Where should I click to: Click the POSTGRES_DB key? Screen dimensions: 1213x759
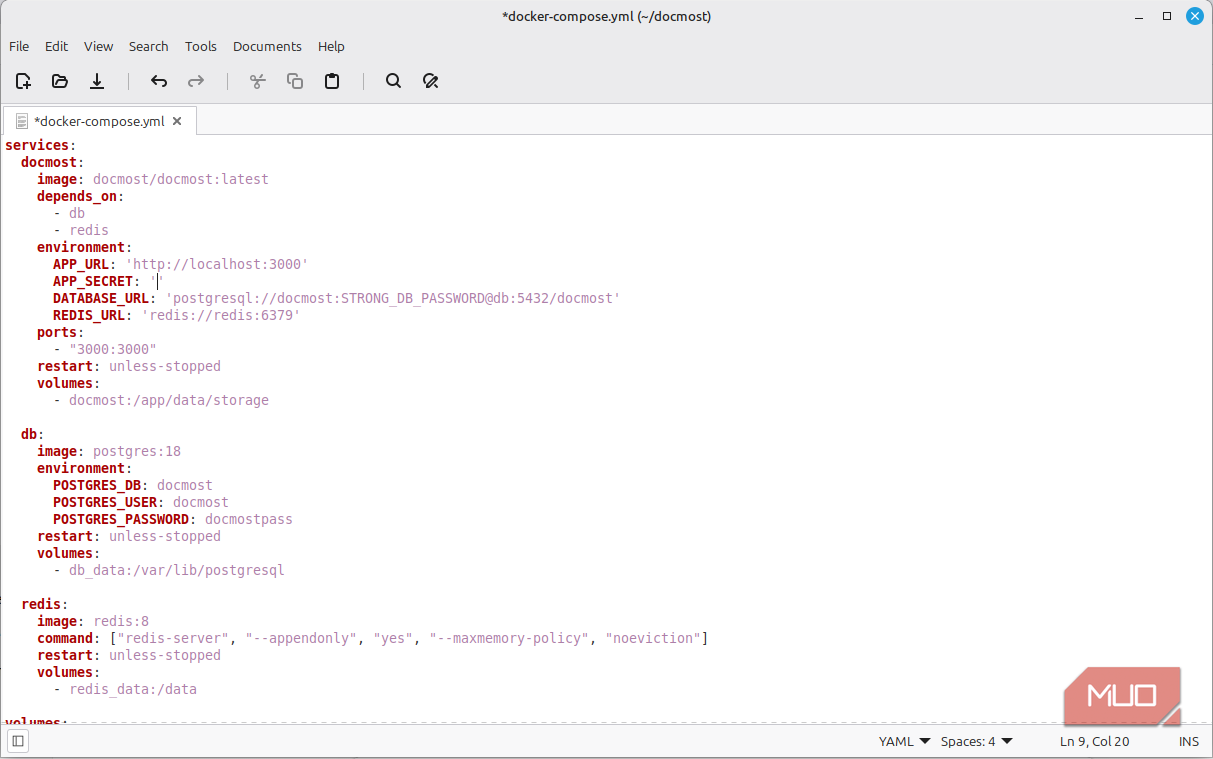97,486
